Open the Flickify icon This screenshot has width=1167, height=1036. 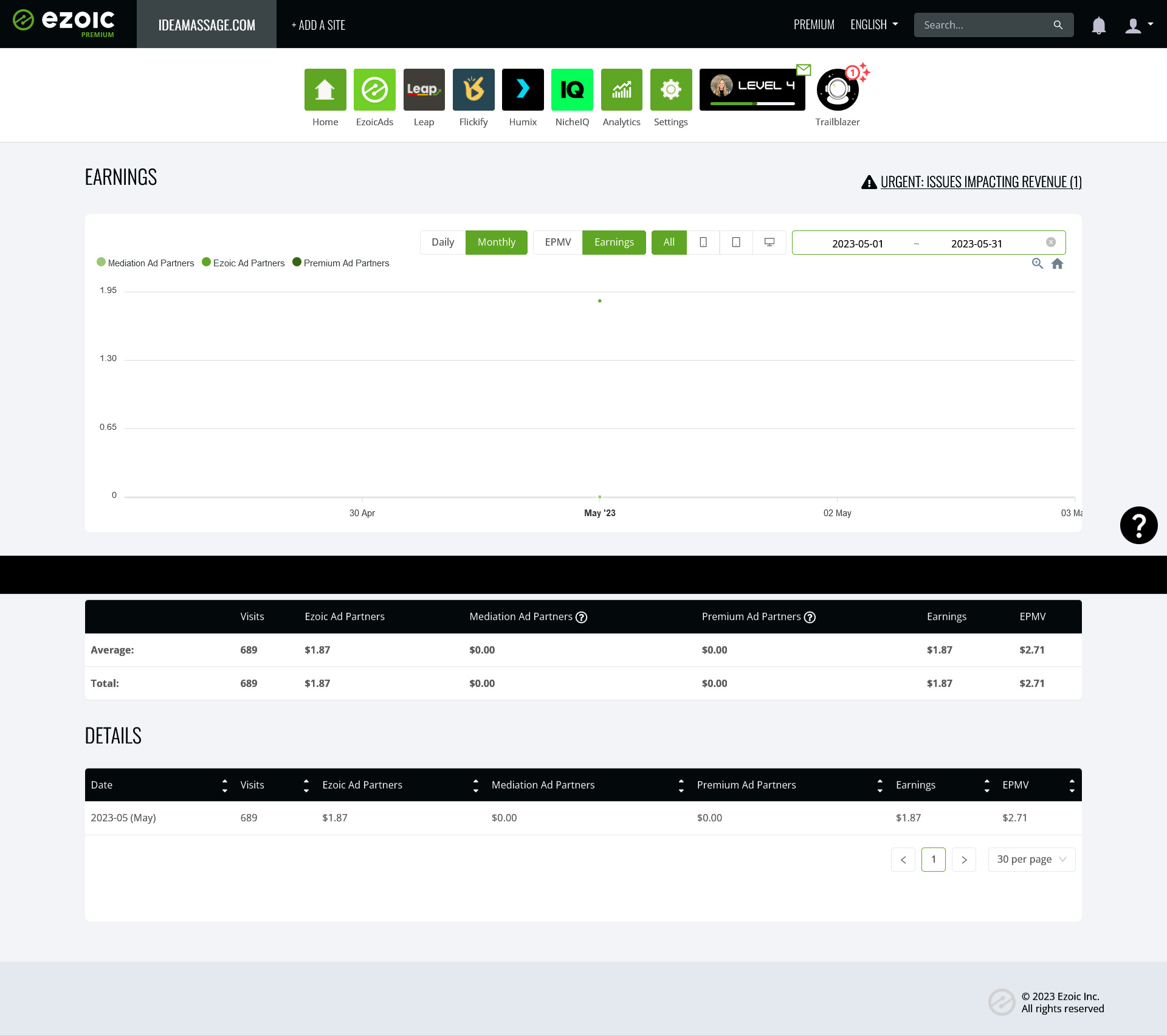pyautogui.click(x=473, y=89)
